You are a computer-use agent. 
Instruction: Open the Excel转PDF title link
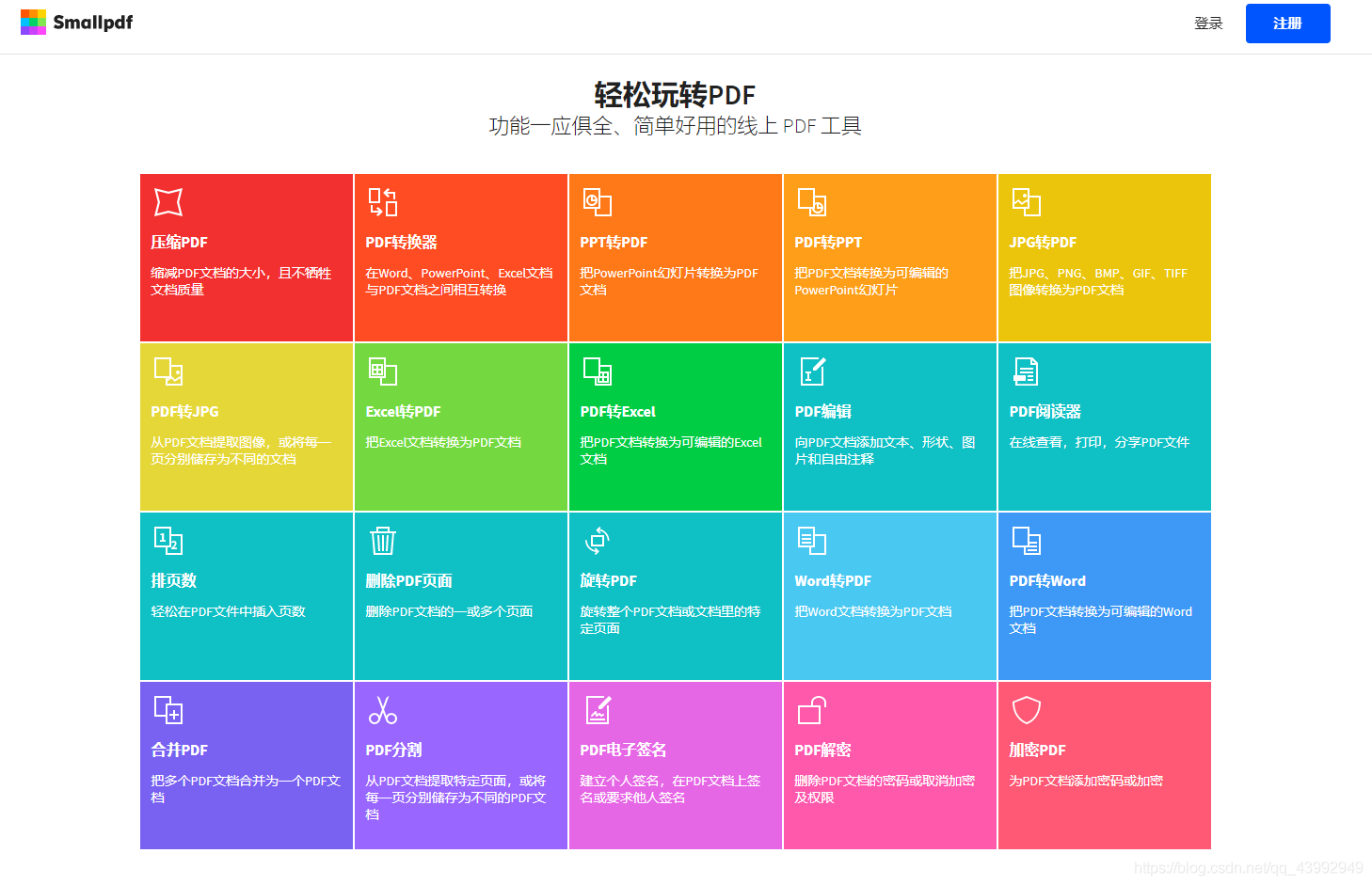coord(403,412)
